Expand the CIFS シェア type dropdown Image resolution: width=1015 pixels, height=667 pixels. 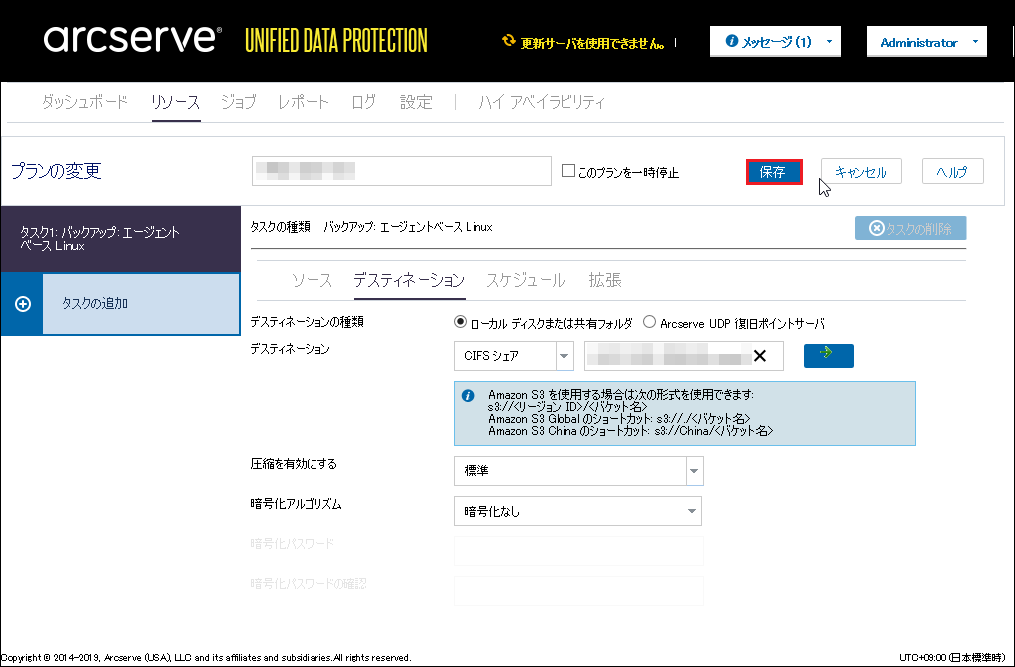tap(564, 356)
